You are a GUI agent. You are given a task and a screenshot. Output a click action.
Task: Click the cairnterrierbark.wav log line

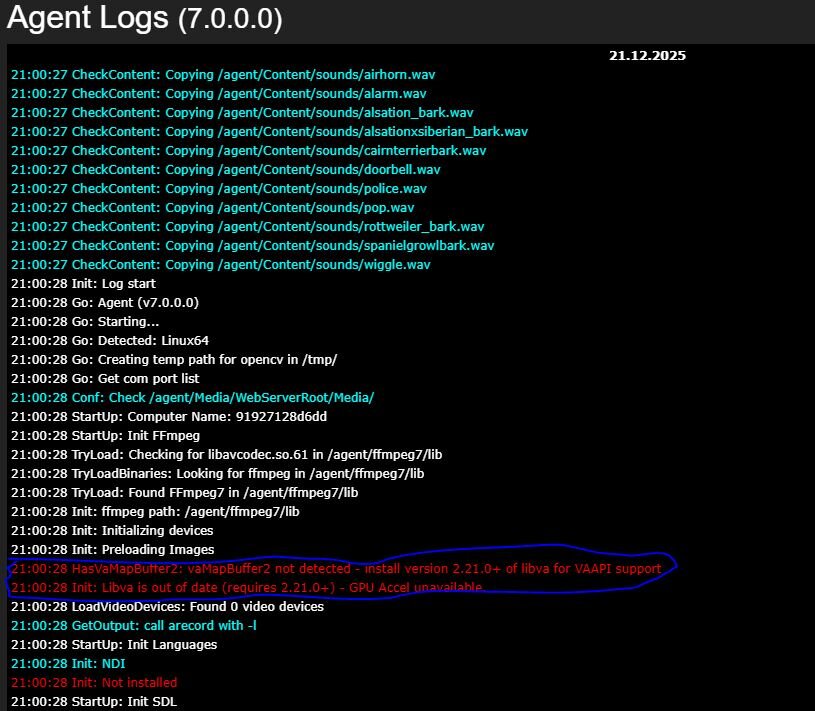pos(248,151)
